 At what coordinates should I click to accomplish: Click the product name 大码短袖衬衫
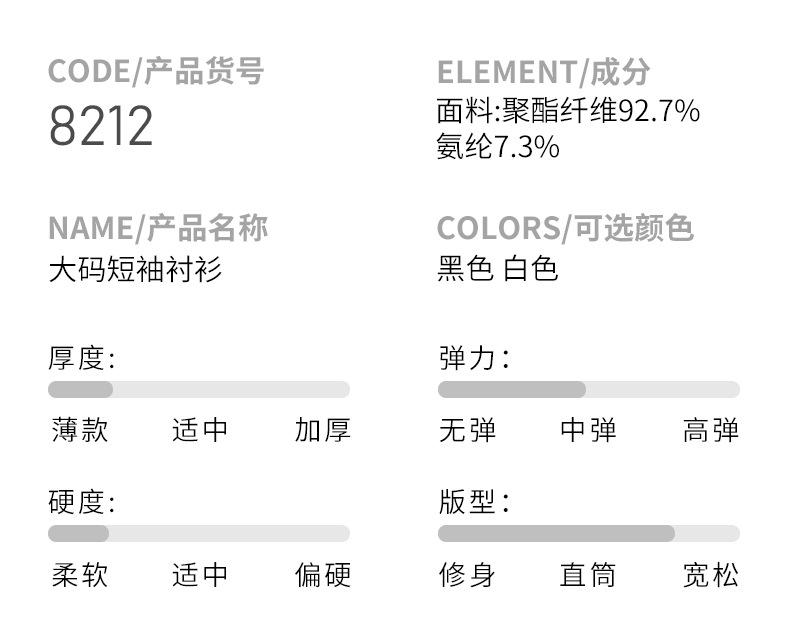pyautogui.click(x=135, y=270)
